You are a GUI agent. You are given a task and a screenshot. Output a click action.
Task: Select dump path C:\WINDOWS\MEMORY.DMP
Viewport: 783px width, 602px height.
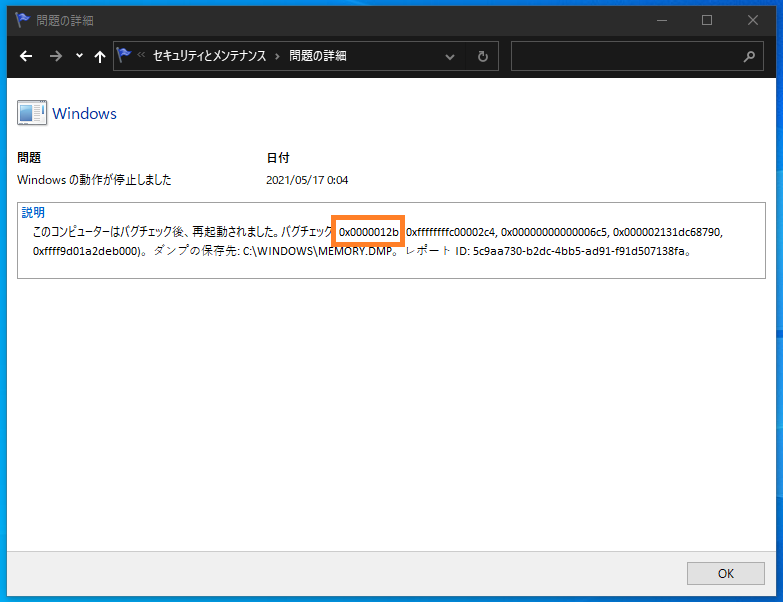point(317,251)
